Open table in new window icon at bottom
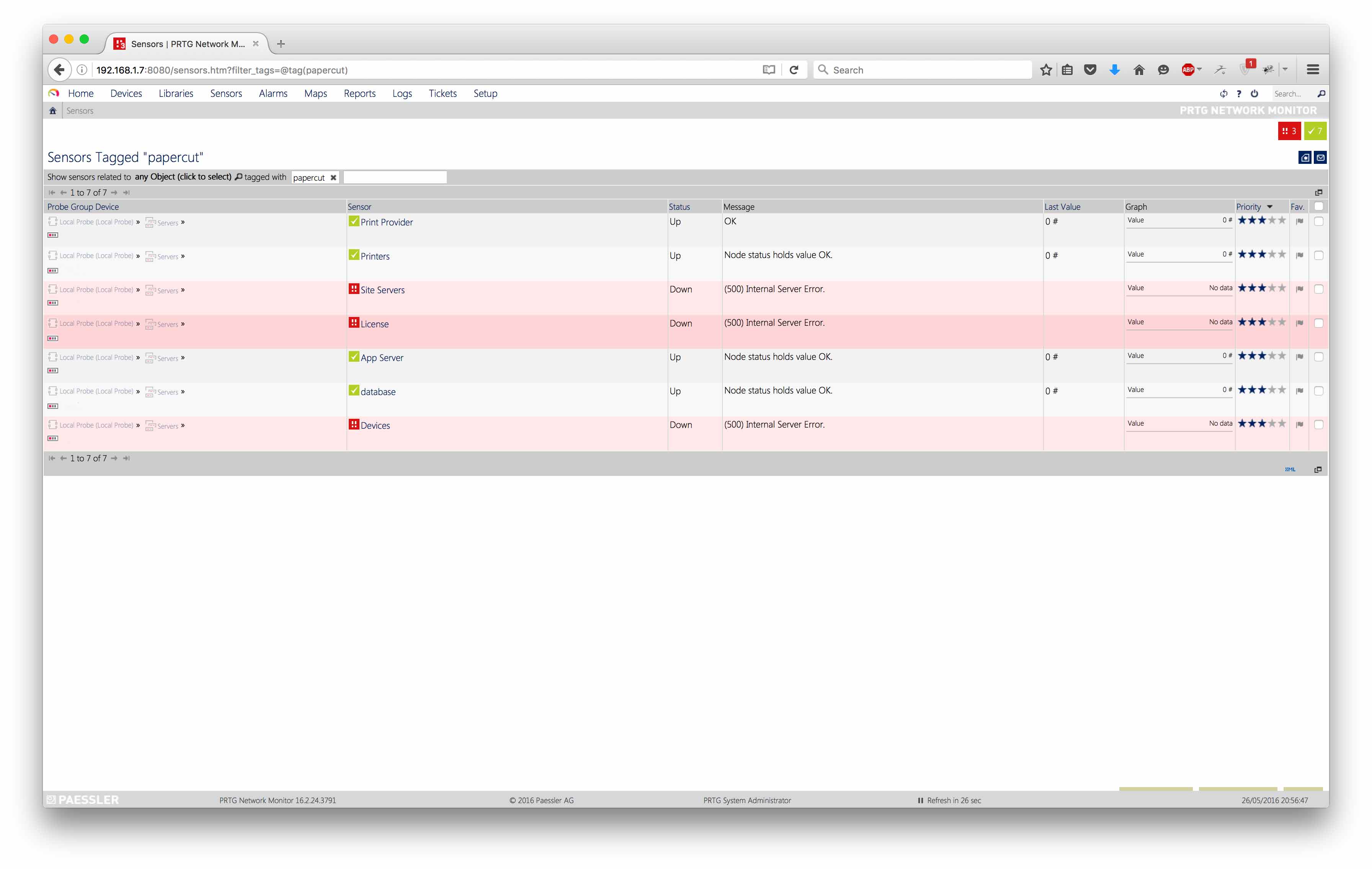 pos(1318,470)
